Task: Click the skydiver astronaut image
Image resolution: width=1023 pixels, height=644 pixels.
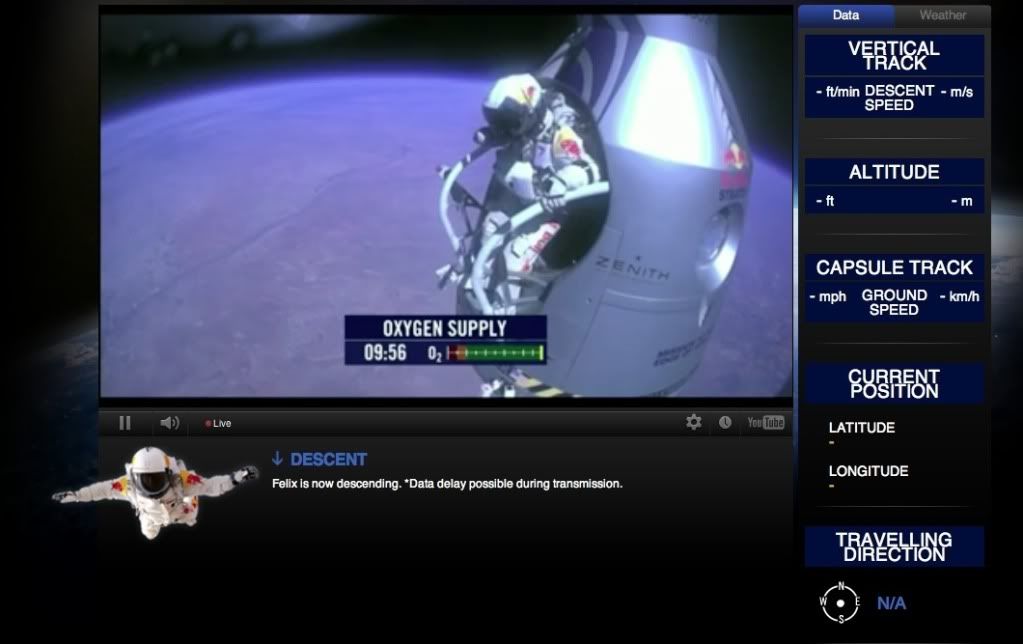Action: tap(155, 492)
